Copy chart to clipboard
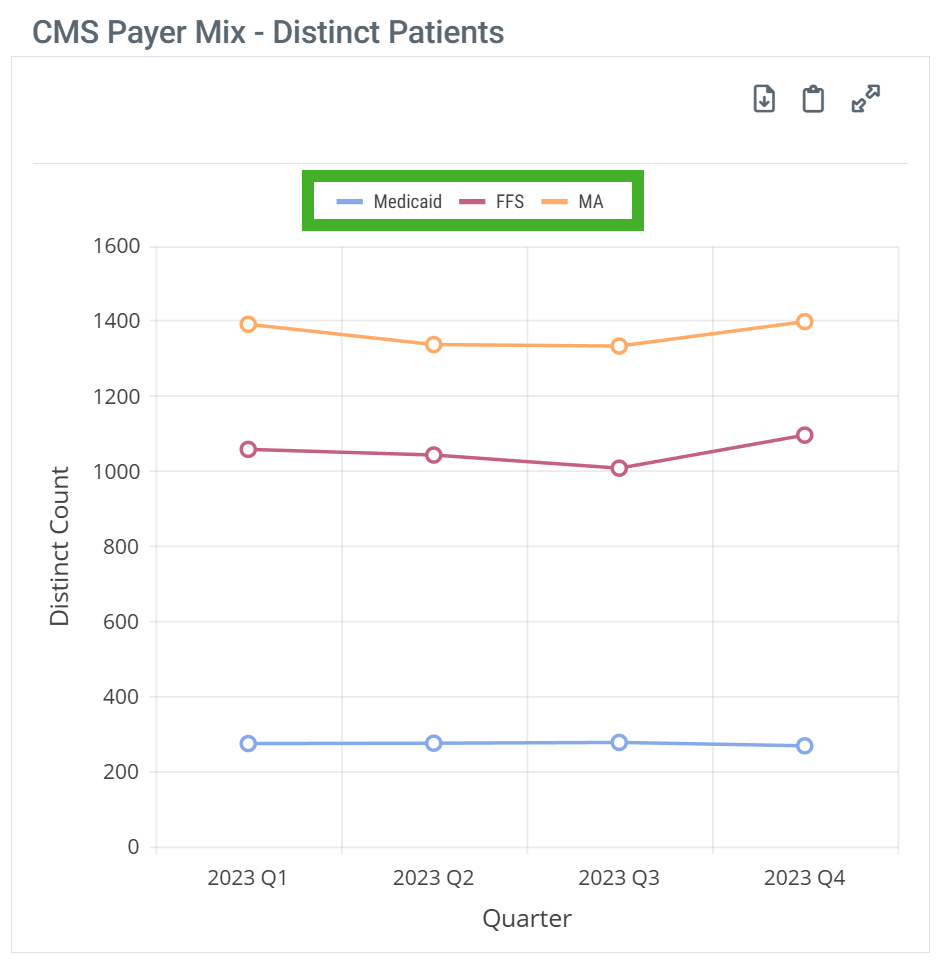 tap(814, 99)
